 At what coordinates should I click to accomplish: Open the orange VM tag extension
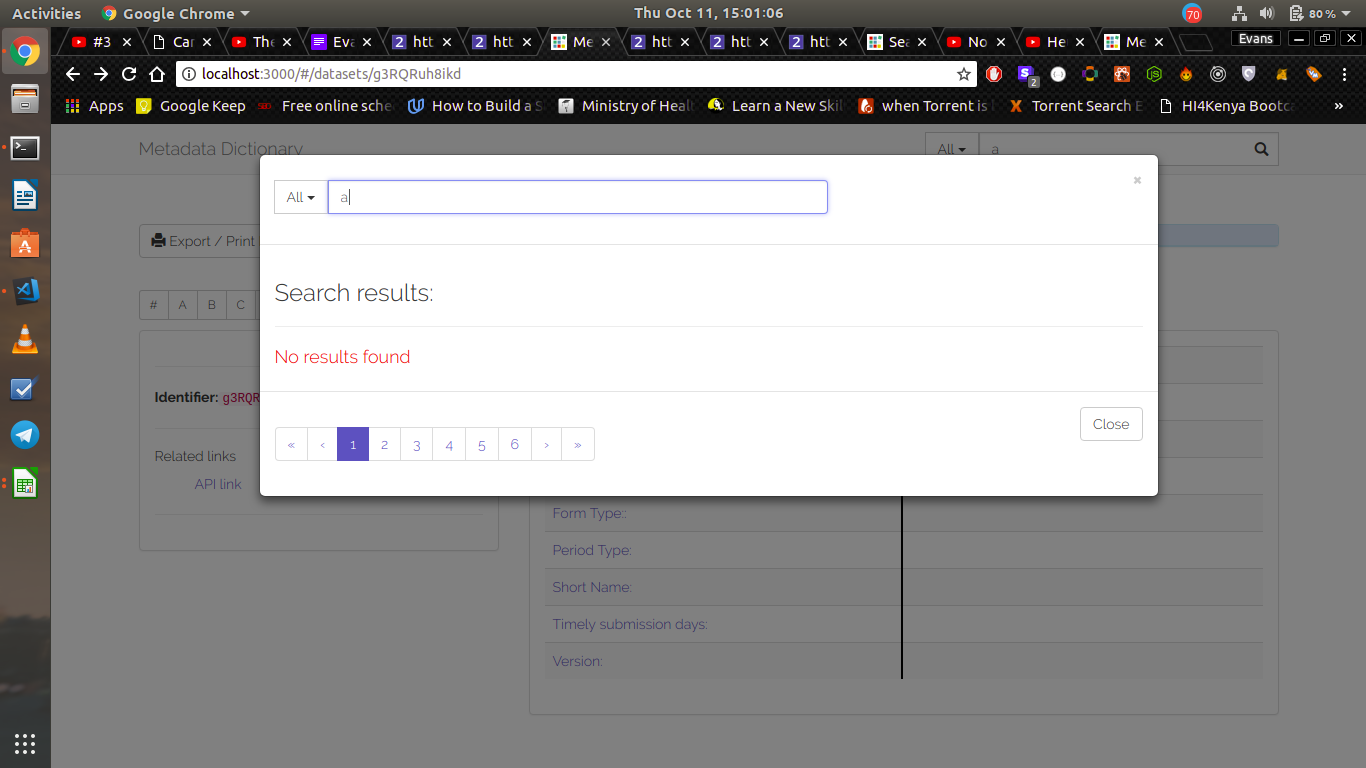pos(1313,74)
